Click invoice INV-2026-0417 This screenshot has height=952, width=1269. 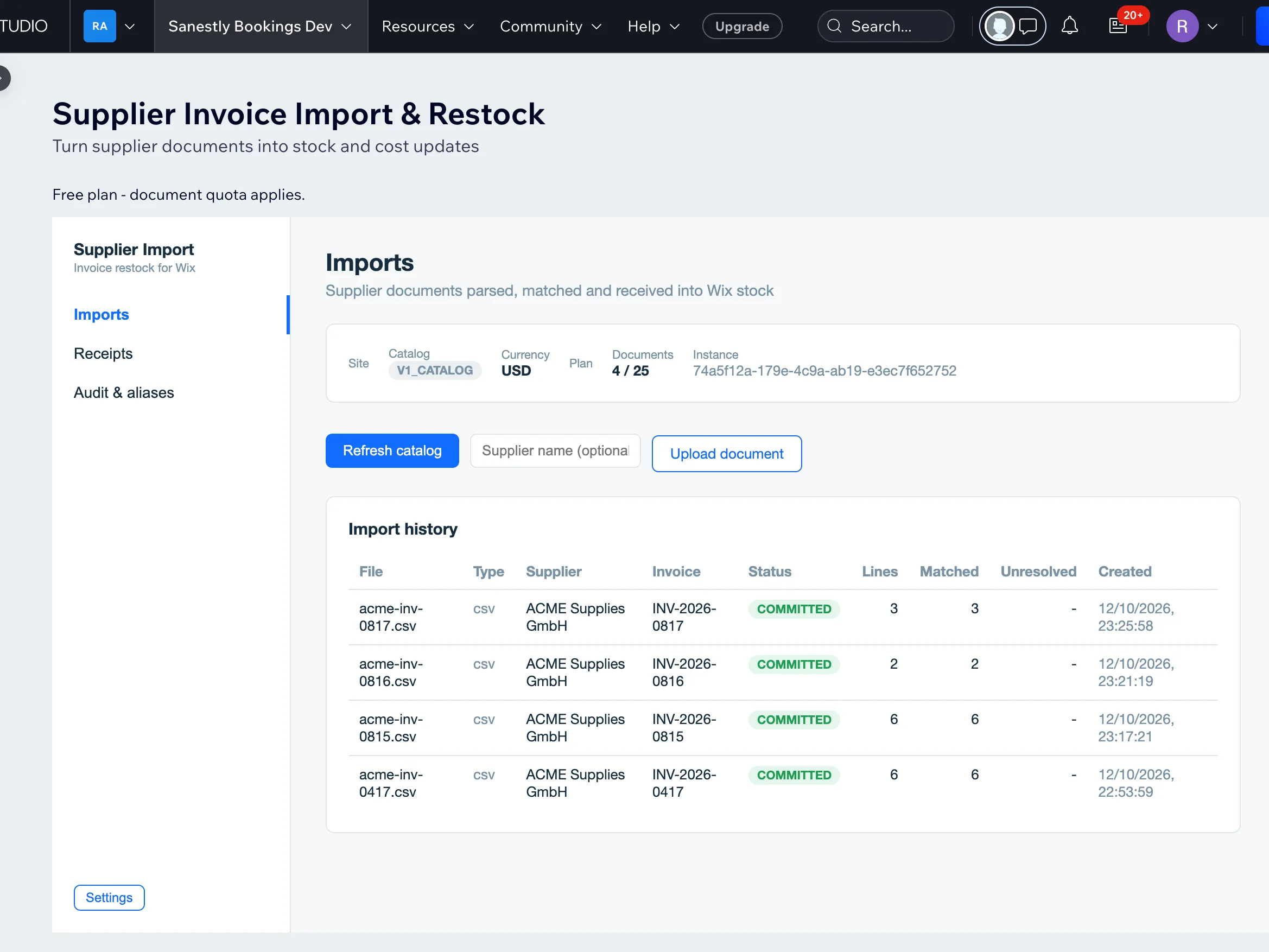point(684,783)
